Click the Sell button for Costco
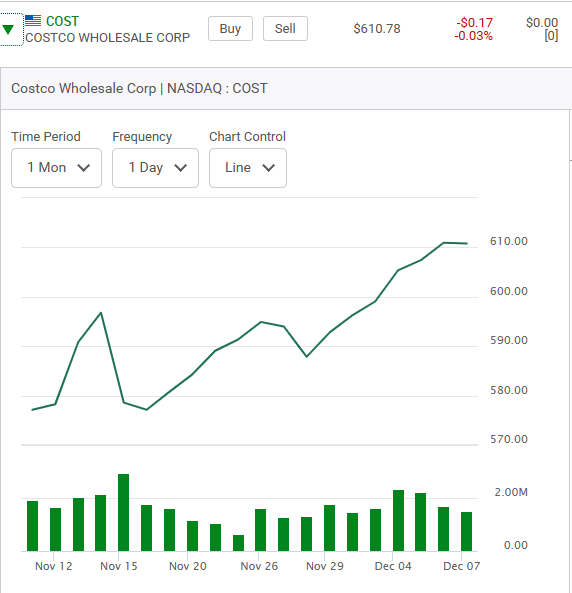The image size is (572, 593). point(285,29)
